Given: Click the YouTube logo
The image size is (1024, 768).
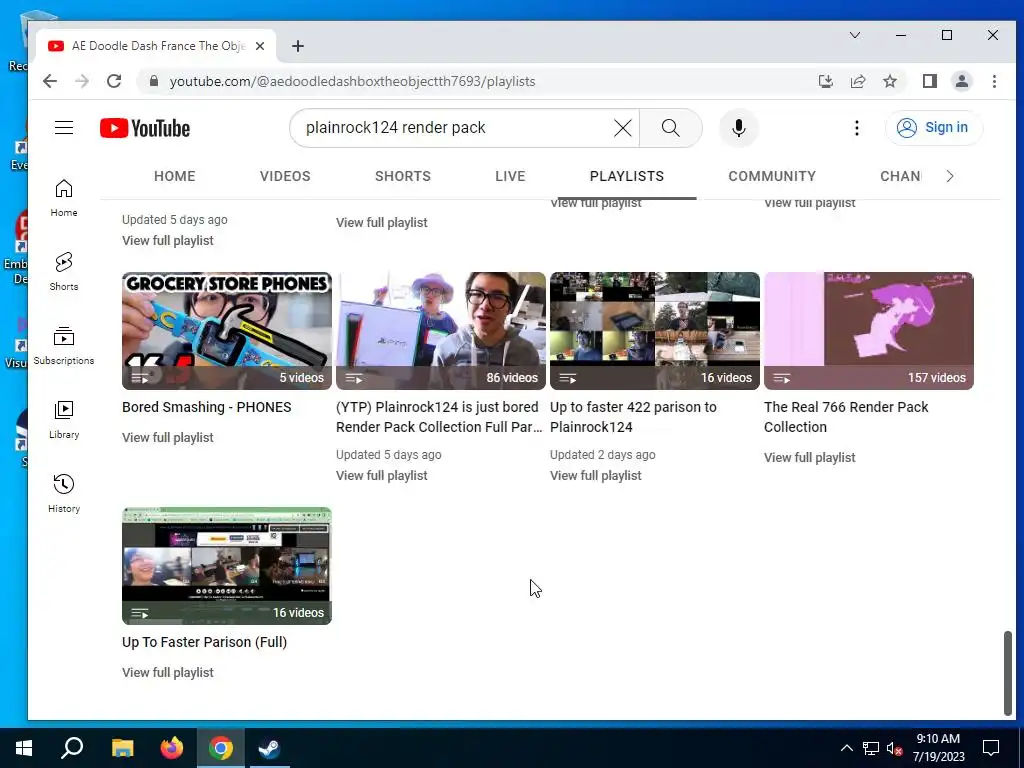Looking at the screenshot, I should click(145, 128).
